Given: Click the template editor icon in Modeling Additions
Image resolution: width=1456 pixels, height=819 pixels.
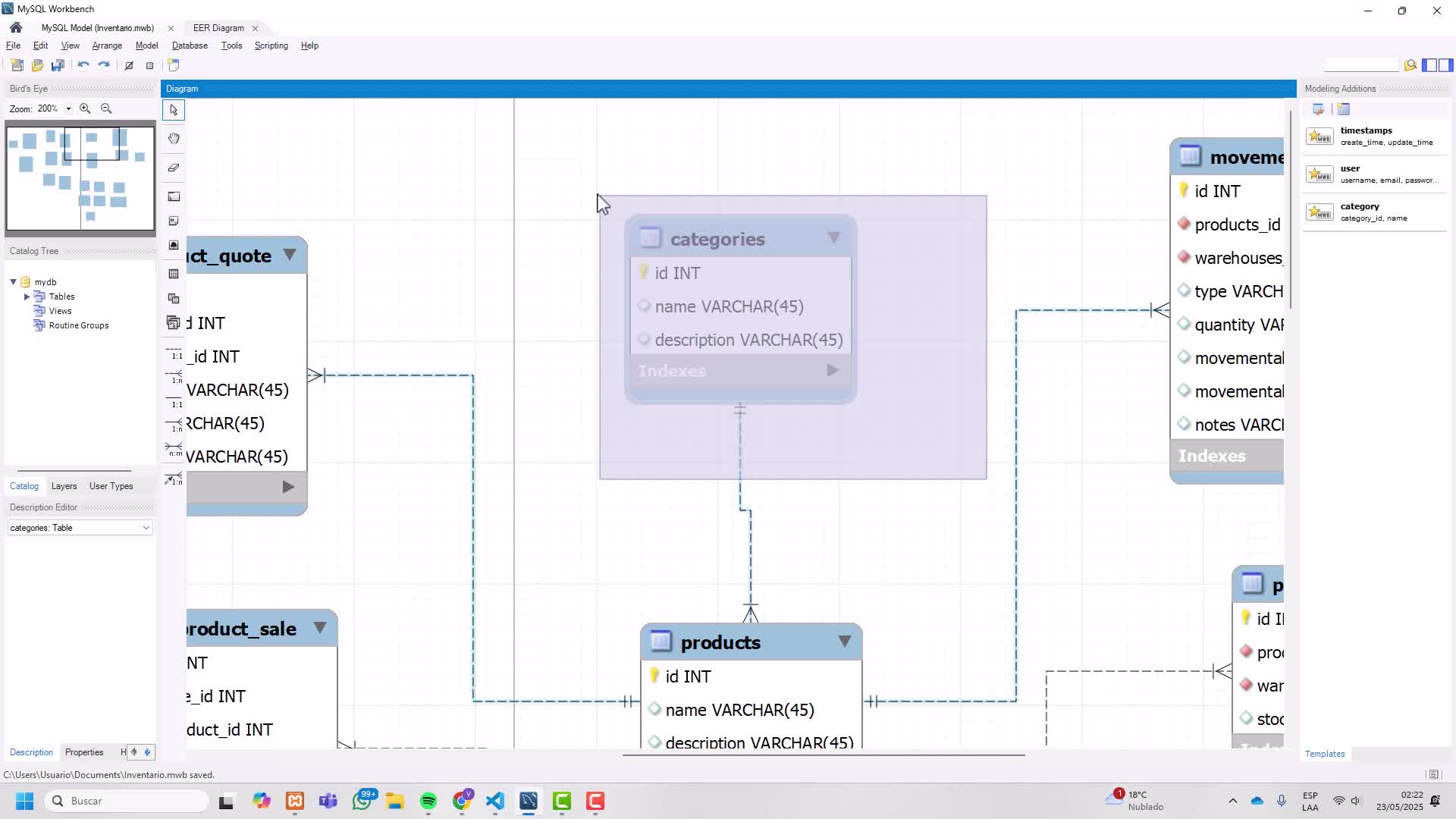Looking at the screenshot, I should click(1319, 109).
